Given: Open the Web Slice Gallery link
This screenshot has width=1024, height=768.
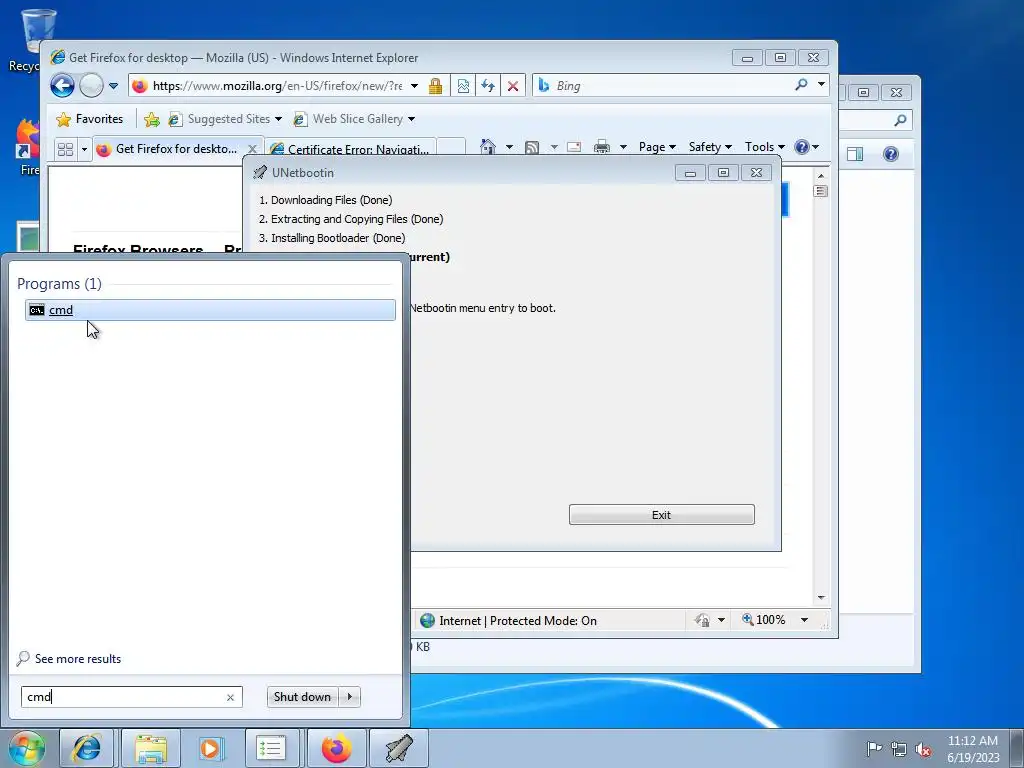Looking at the screenshot, I should pyautogui.click(x=354, y=119).
